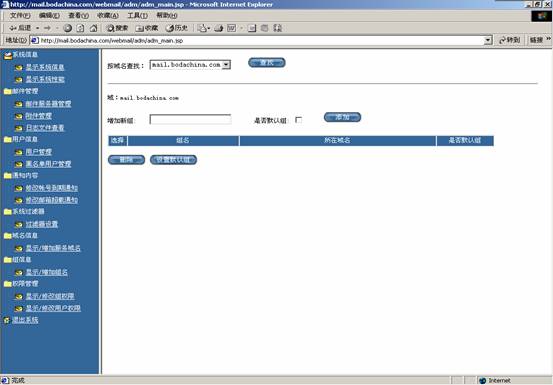The width and height of the screenshot is (553, 385).
Task: Click the 设置默认组 button
Action: click(174, 160)
